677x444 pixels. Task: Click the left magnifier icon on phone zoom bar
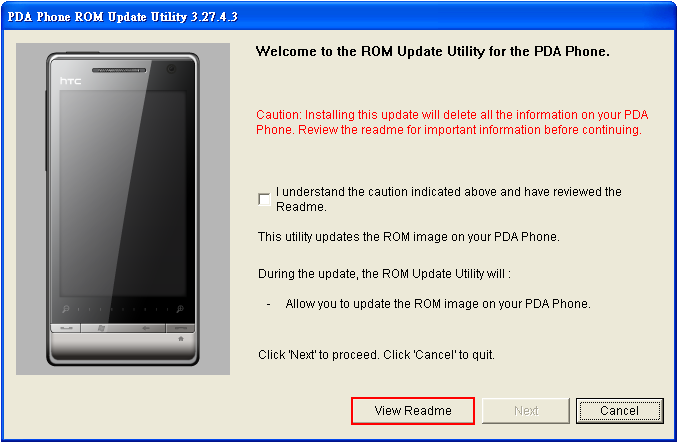coord(66,309)
